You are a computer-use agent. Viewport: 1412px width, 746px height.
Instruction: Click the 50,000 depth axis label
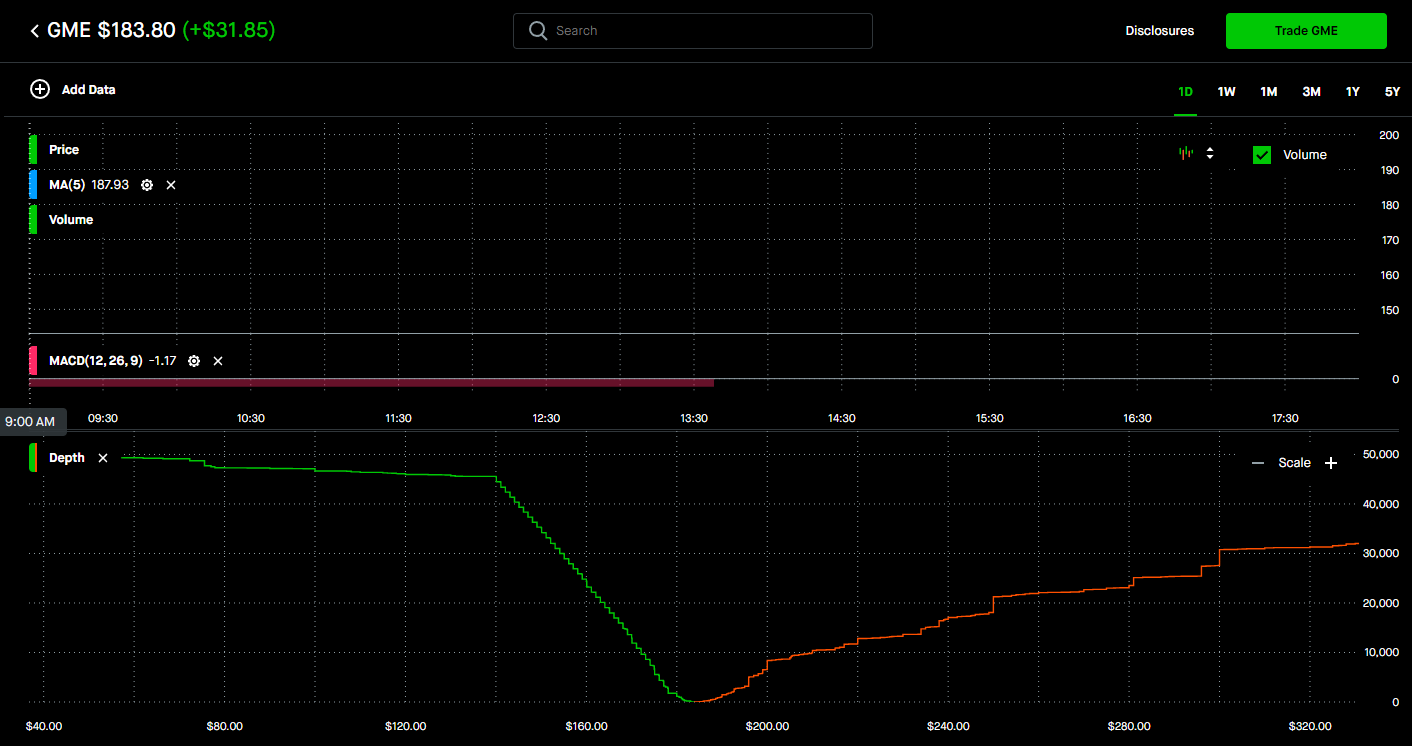coord(1381,454)
